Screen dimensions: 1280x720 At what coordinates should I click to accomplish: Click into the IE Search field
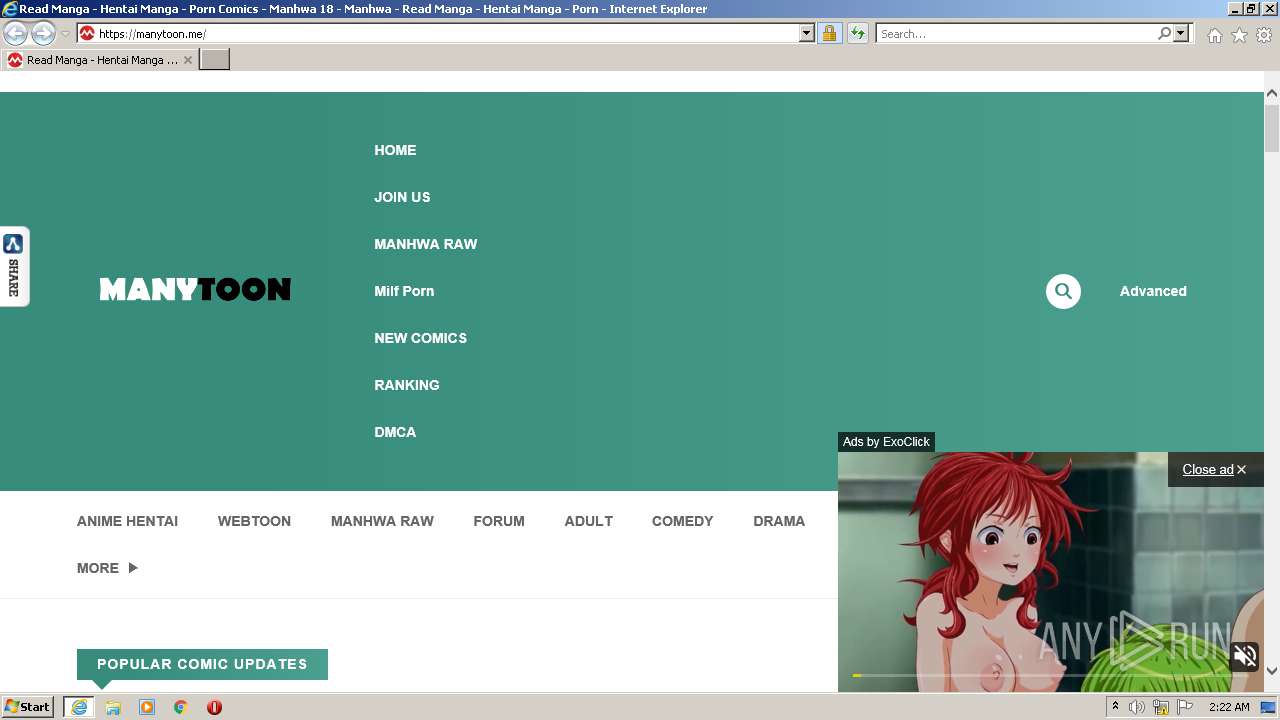(1015, 33)
